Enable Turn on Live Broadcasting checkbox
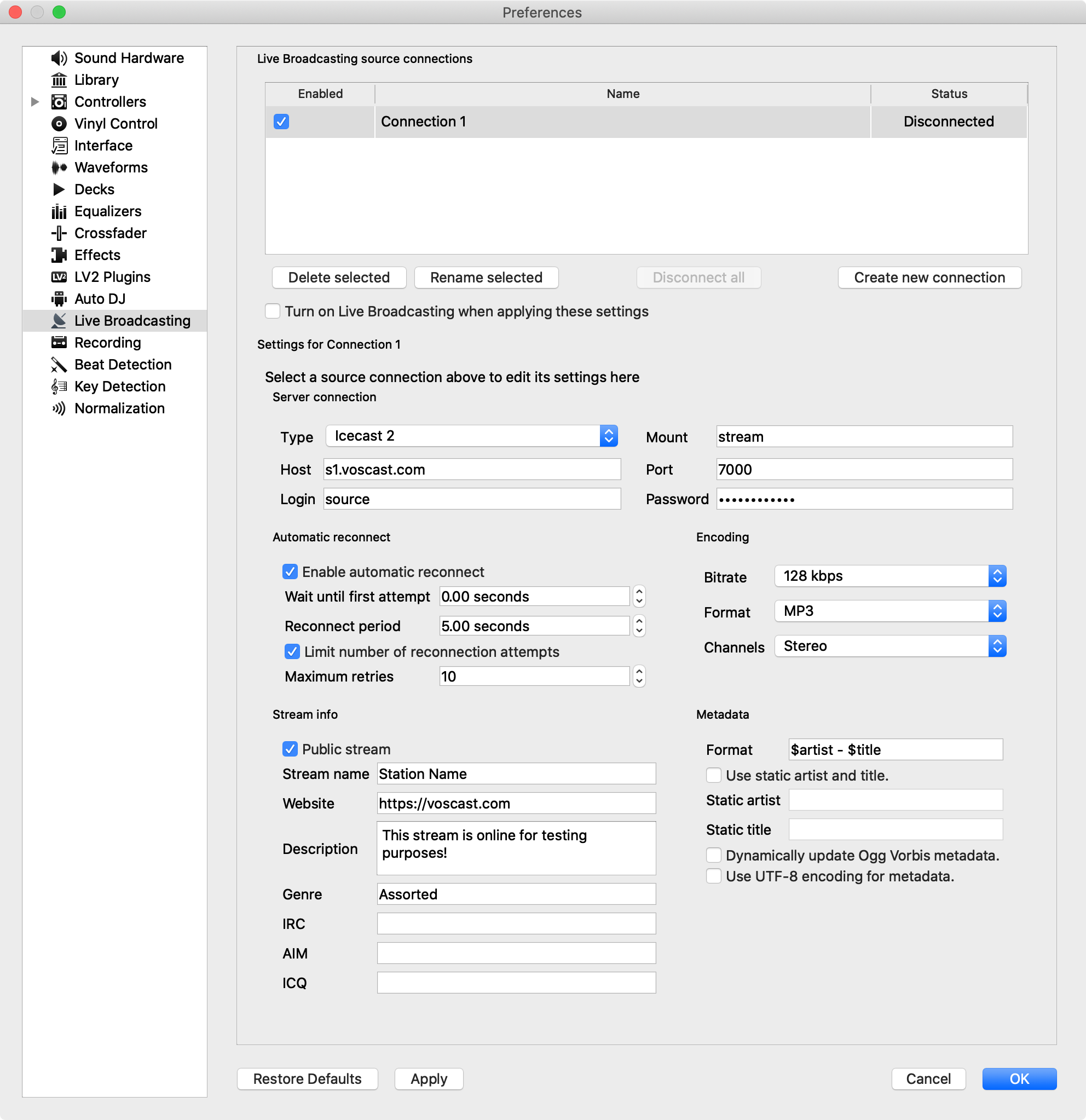Image resolution: width=1086 pixels, height=1120 pixels. (x=273, y=311)
